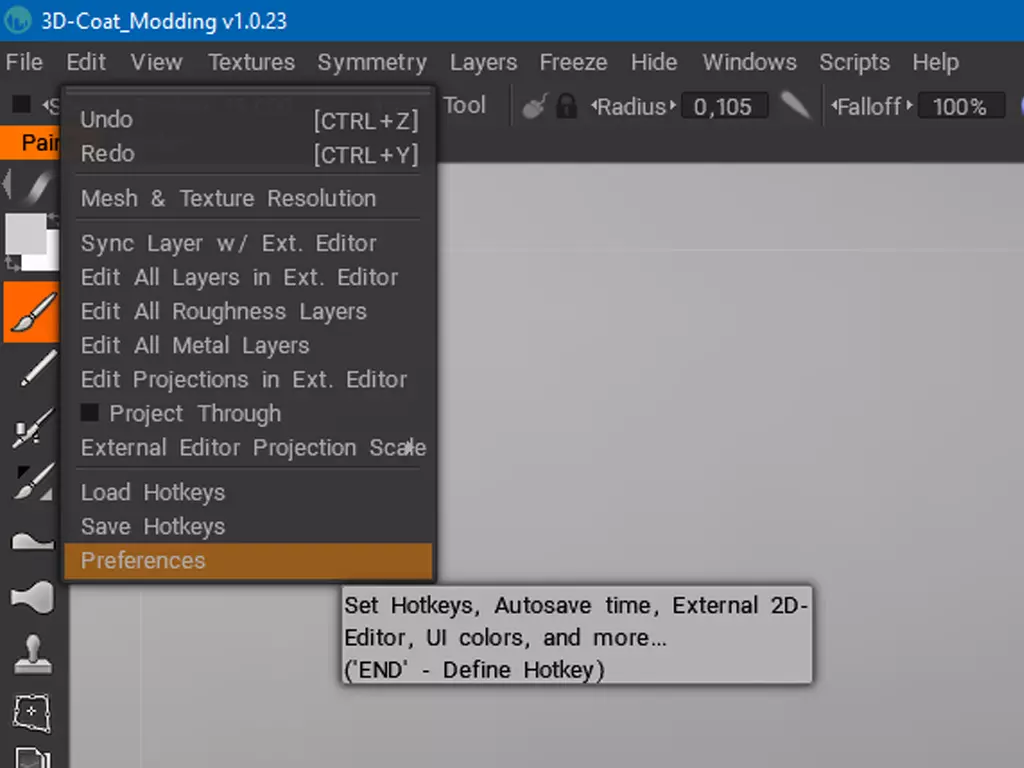
Task: Select the height smudge tool icon
Action: (x=32, y=541)
